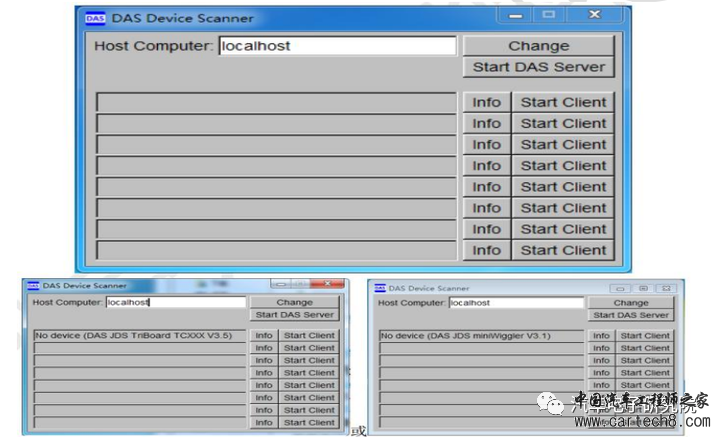Click Info on the fourth row of the large window

(487, 166)
